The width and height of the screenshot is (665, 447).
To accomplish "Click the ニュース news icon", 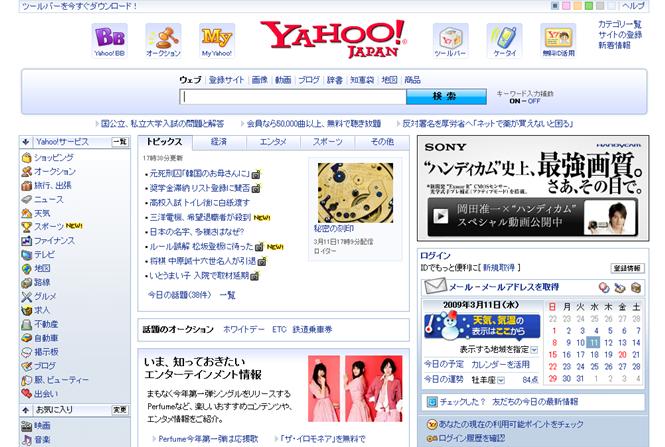I will tap(27, 199).
